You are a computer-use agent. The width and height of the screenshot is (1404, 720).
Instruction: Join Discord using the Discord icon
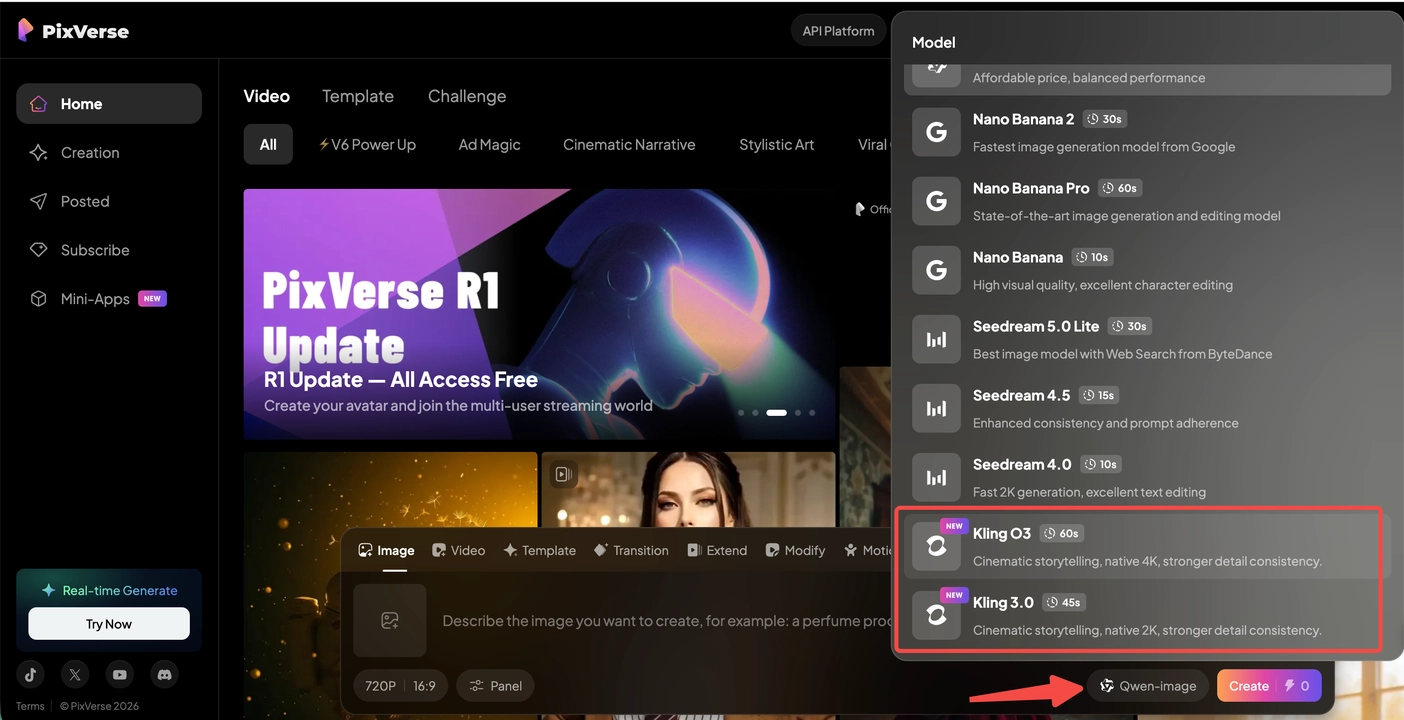(164, 674)
